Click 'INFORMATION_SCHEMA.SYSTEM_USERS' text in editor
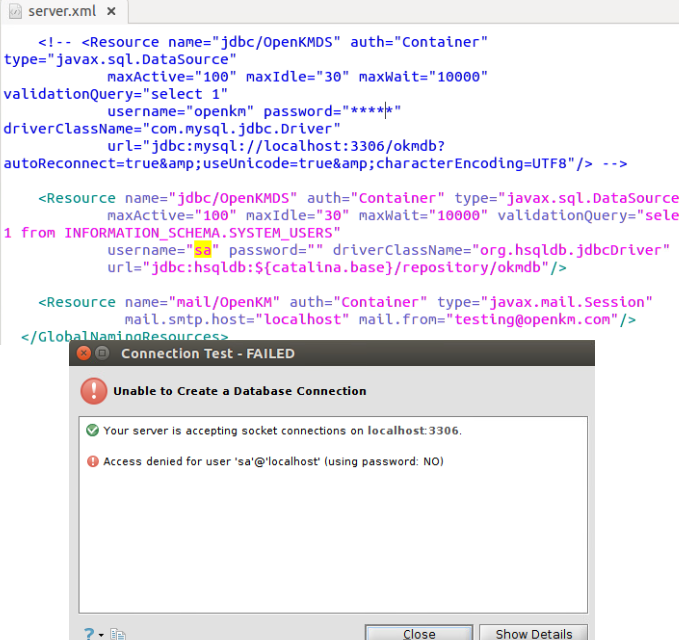The image size is (679, 640). coord(198,233)
